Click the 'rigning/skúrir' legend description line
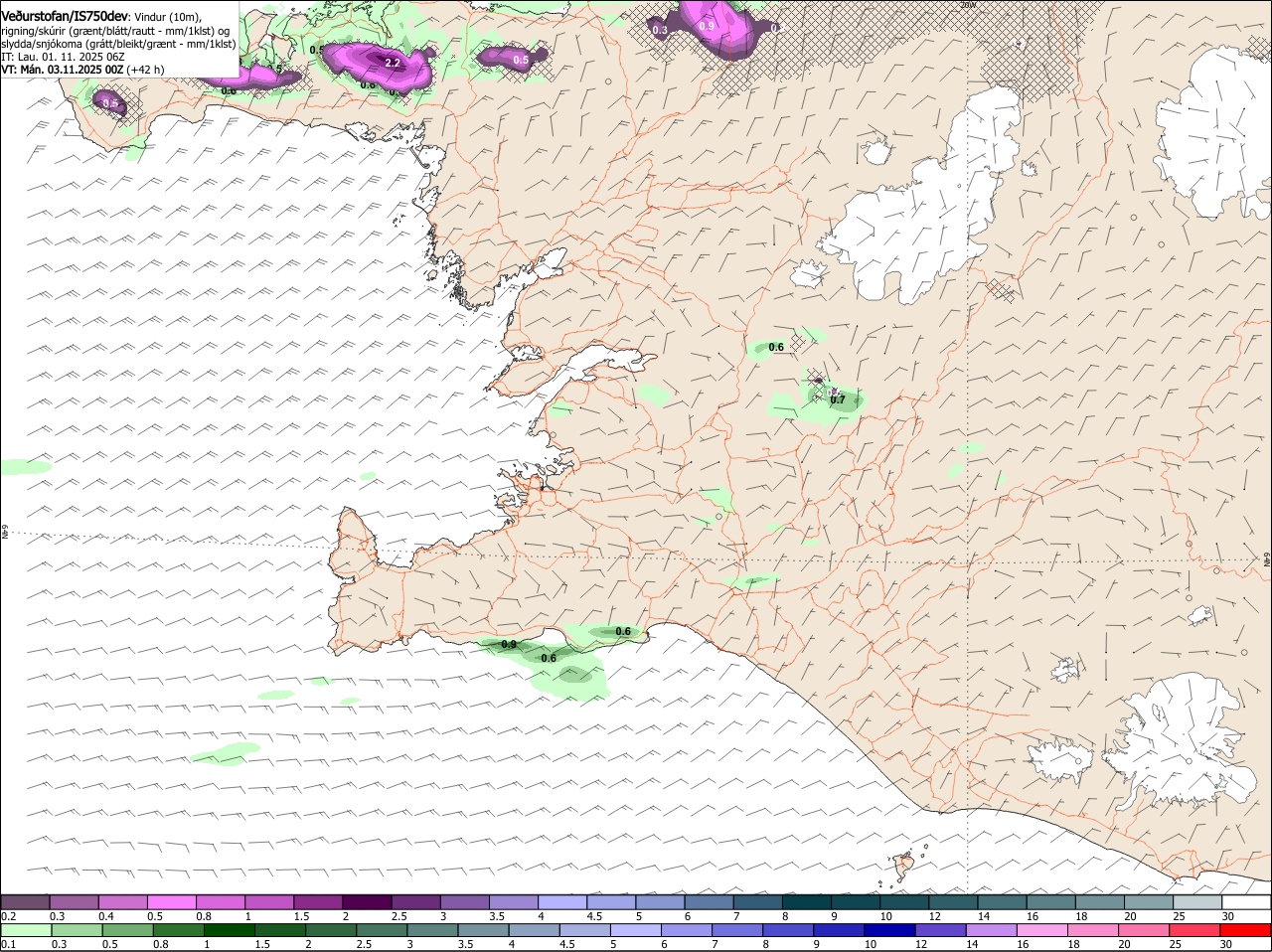Screen dimensions: 1272x952 pos(115,31)
